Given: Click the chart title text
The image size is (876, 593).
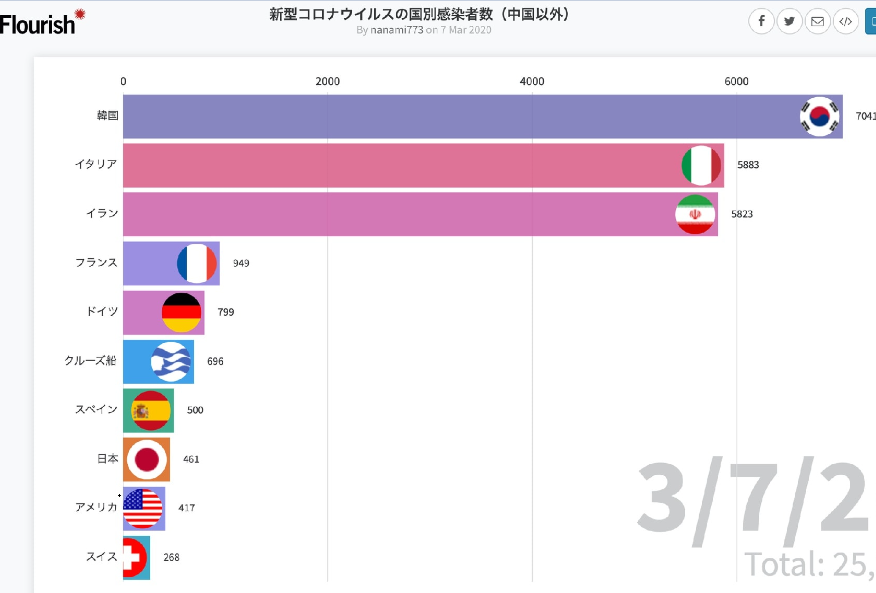Looking at the screenshot, I should [419, 14].
